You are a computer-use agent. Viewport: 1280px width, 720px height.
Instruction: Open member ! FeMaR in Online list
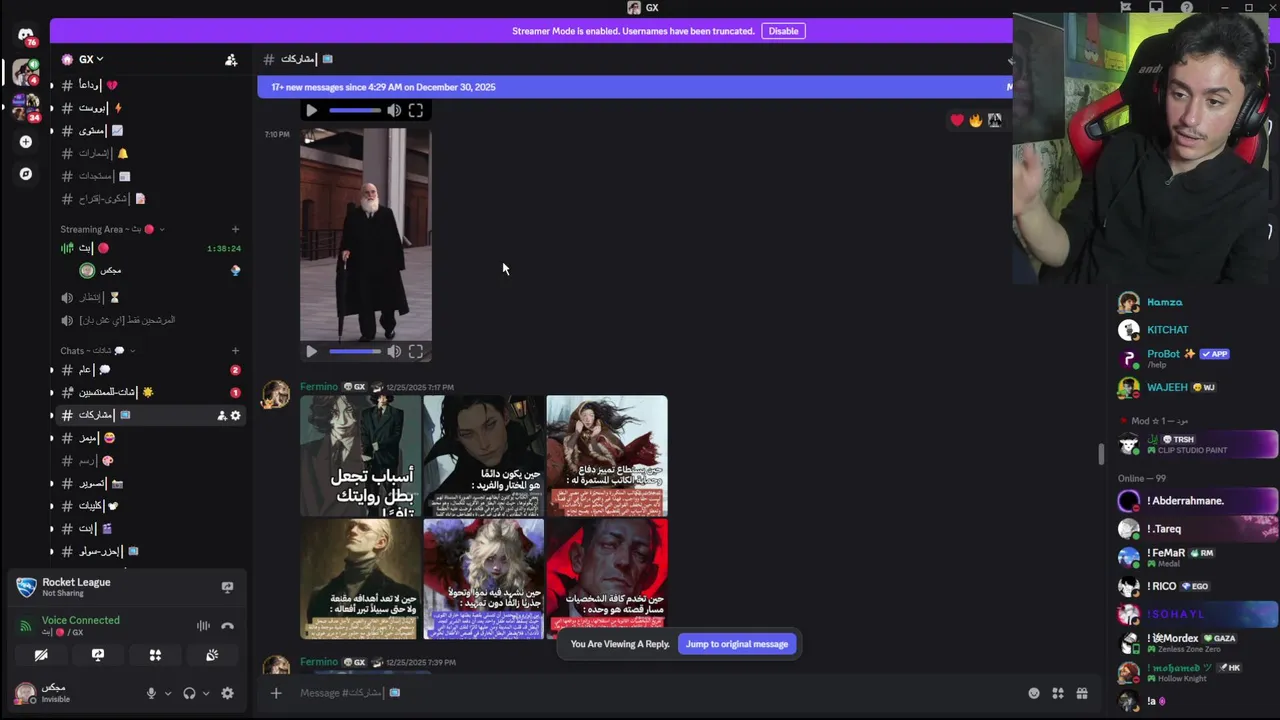[x=1198, y=557]
